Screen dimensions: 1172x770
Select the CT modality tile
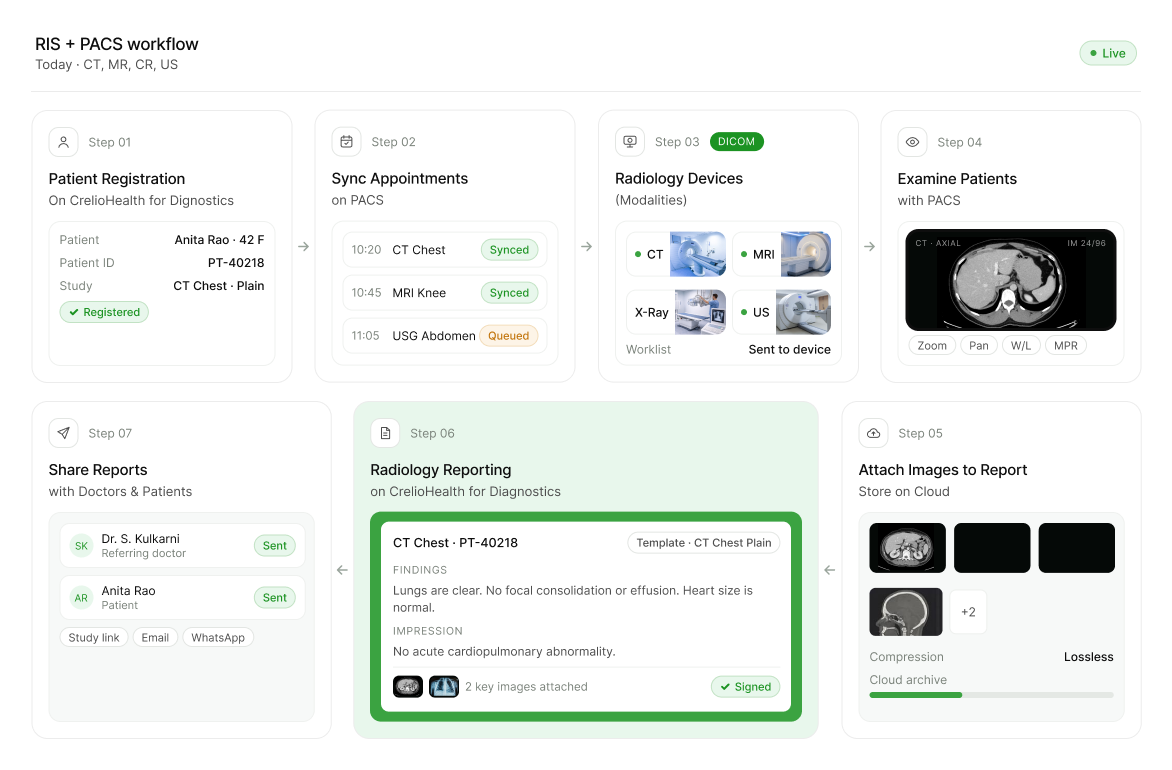(676, 254)
